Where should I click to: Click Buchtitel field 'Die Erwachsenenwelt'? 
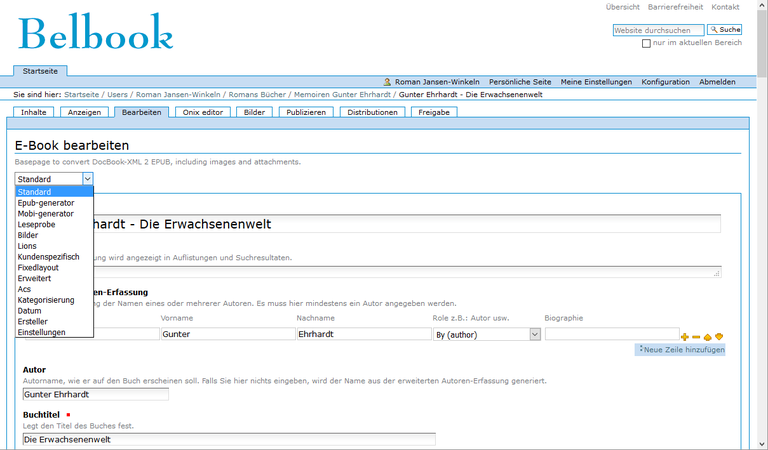pos(229,439)
